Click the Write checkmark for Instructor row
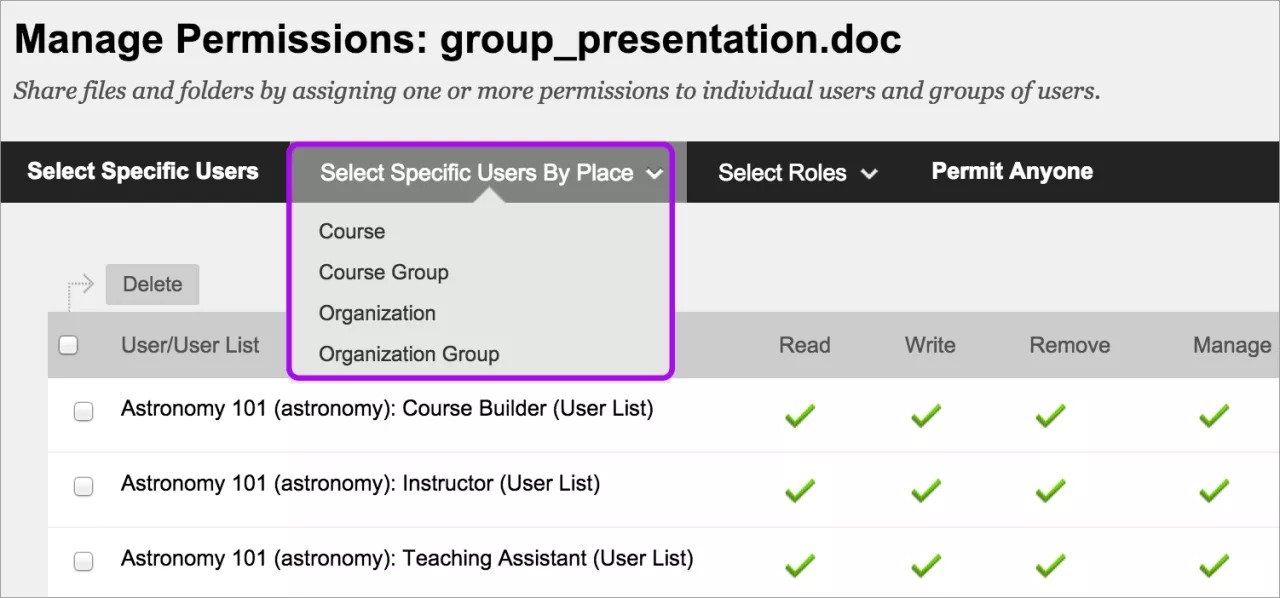The height and width of the screenshot is (598, 1280). (x=925, y=490)
